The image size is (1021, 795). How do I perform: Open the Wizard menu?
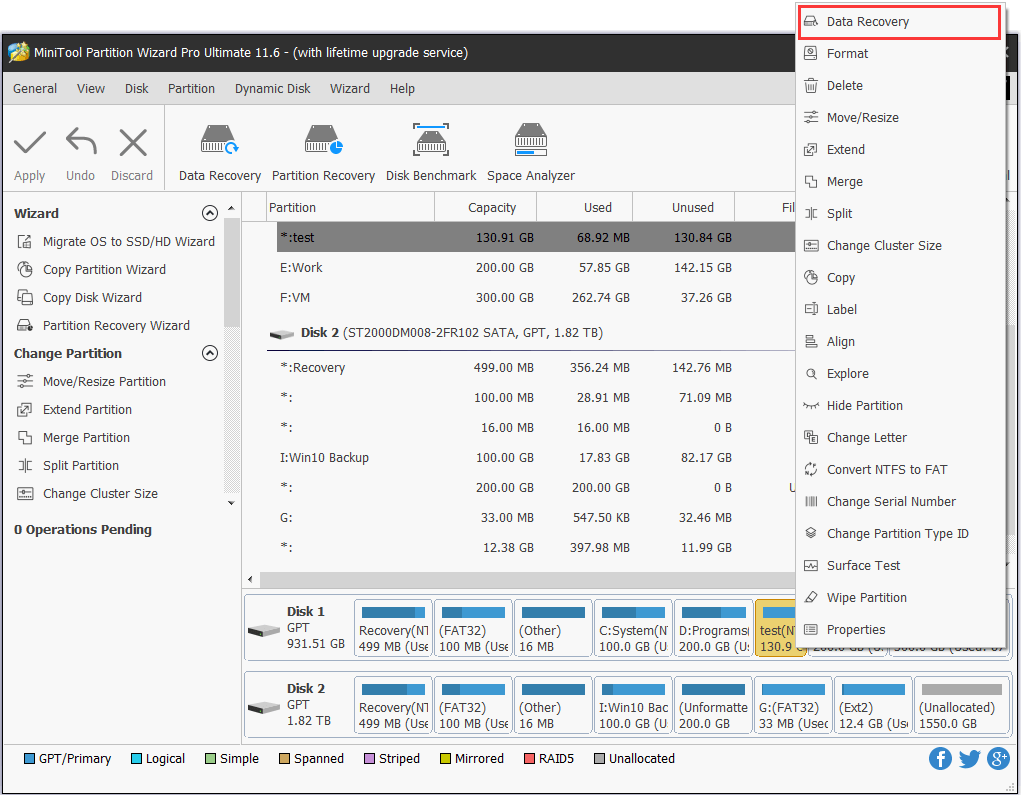[350, 89]
